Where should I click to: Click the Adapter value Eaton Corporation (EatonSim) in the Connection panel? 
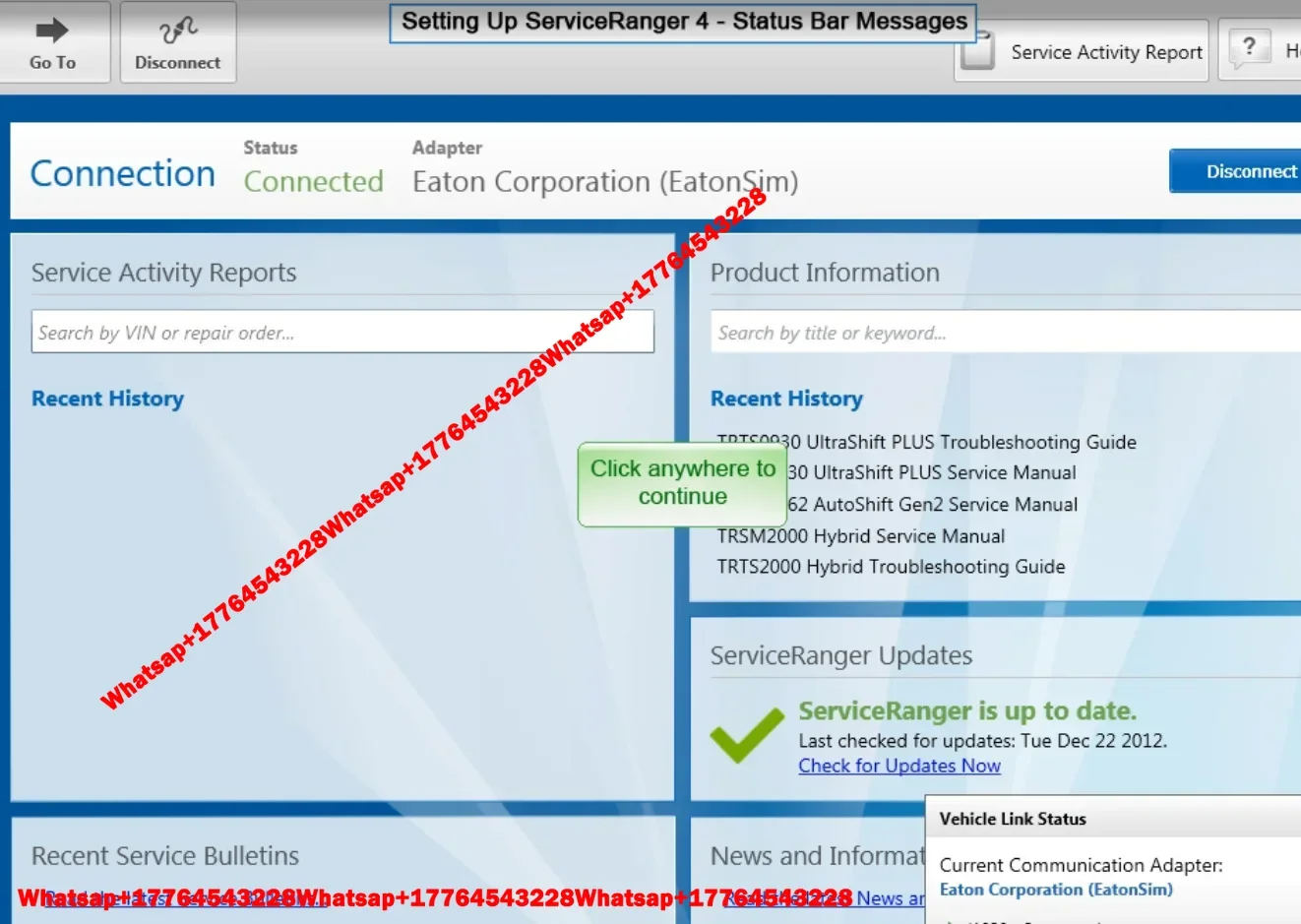(605, 181)
